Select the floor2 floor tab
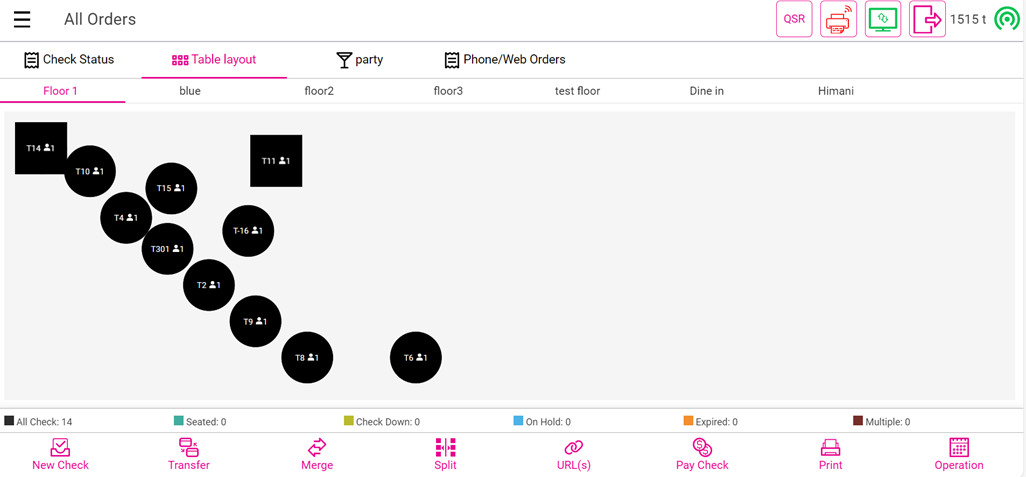This screenshot has width=1026, height=477. 319,91
